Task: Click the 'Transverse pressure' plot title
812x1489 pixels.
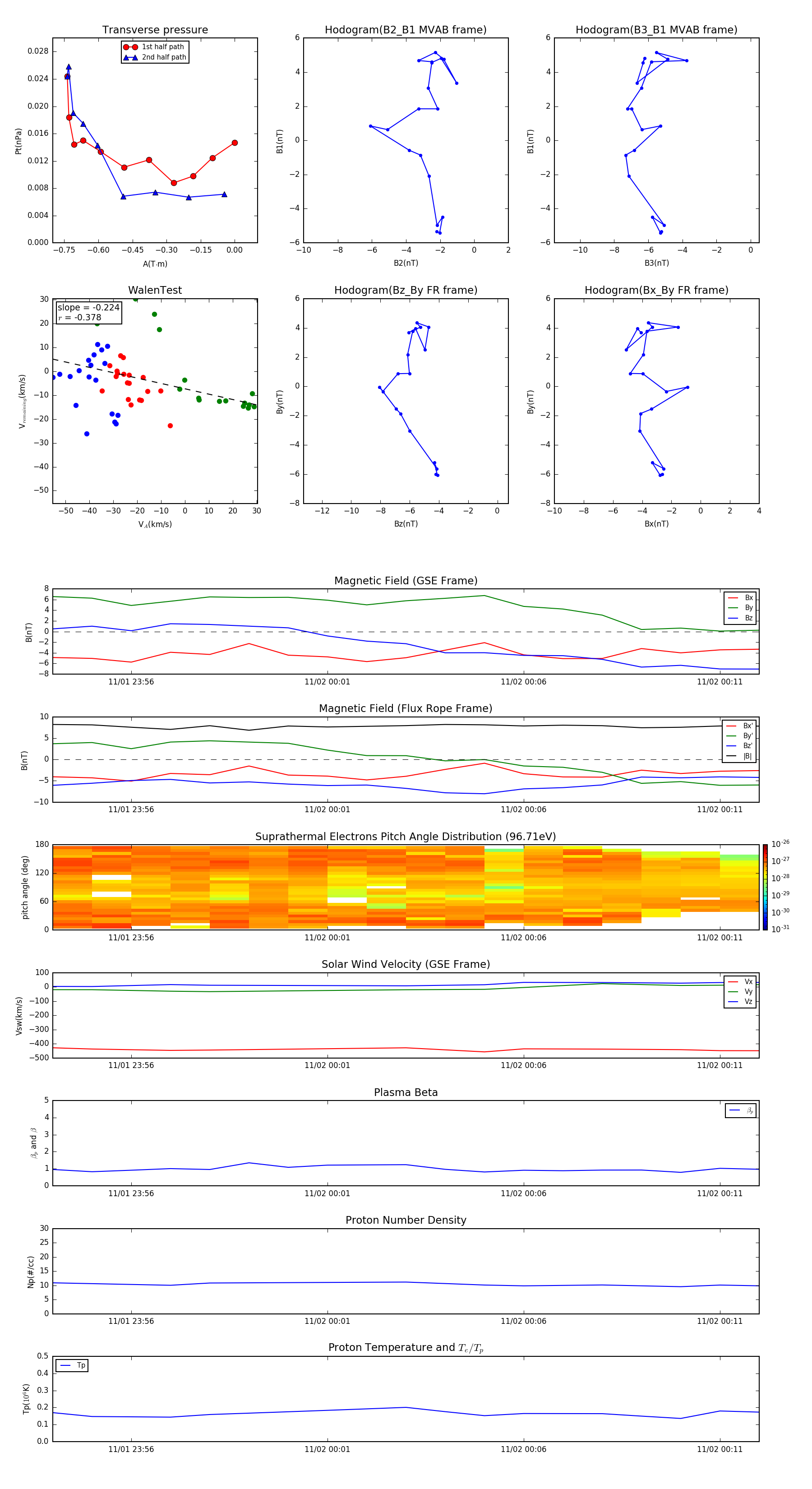Action: coord(155,30)
